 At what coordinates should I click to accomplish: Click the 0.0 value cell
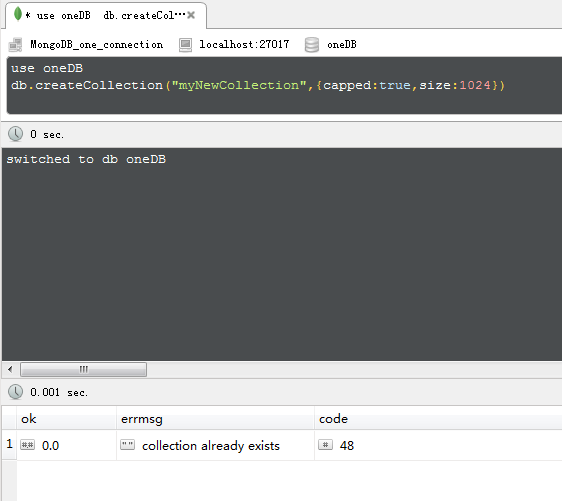tap(50, 445)
